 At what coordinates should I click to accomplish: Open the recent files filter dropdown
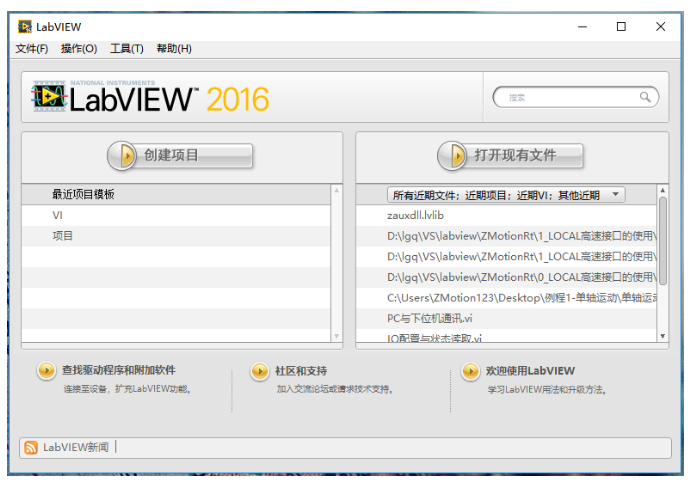[x=506, y=195]
